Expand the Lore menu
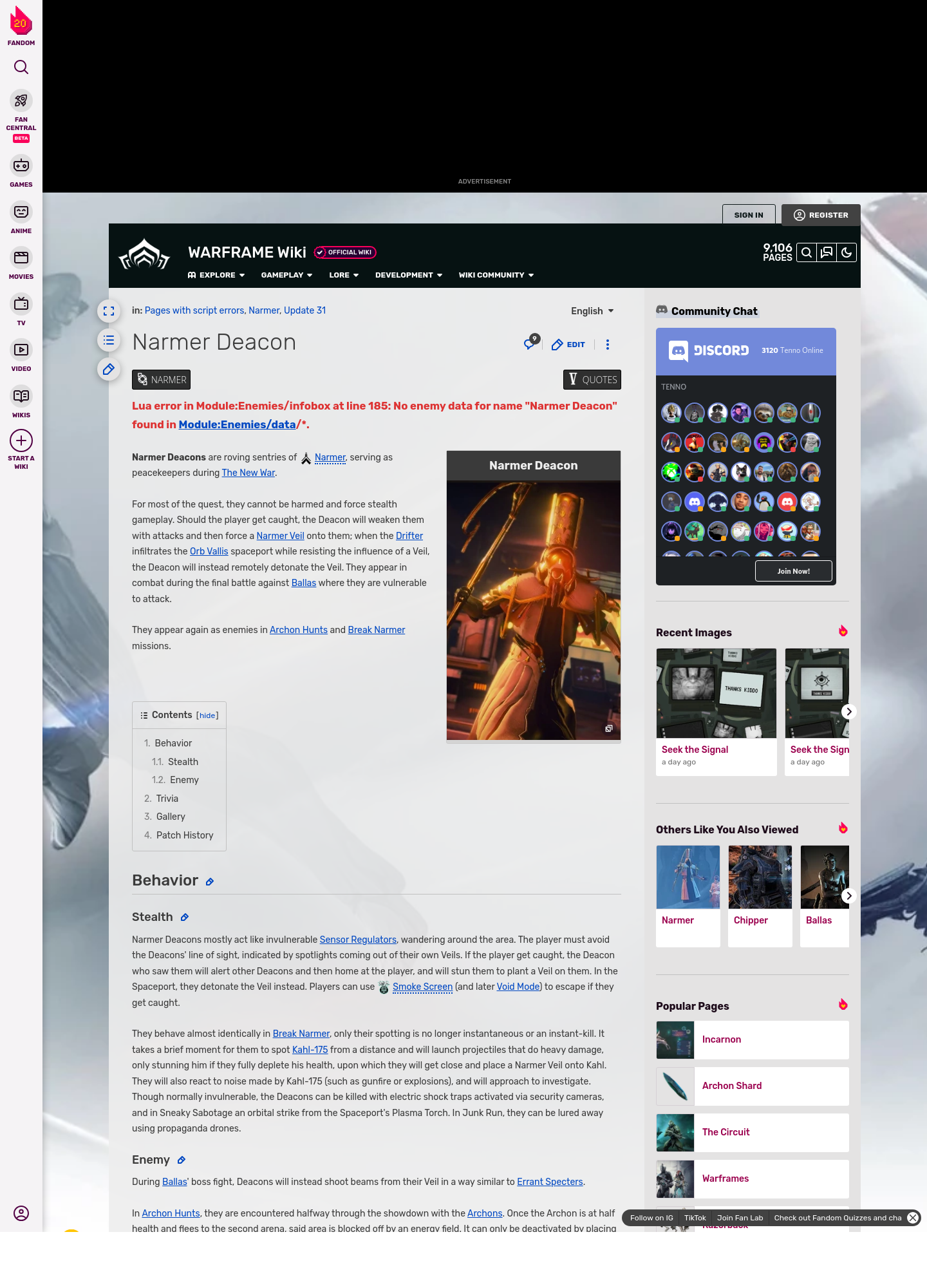 point(344,275)
